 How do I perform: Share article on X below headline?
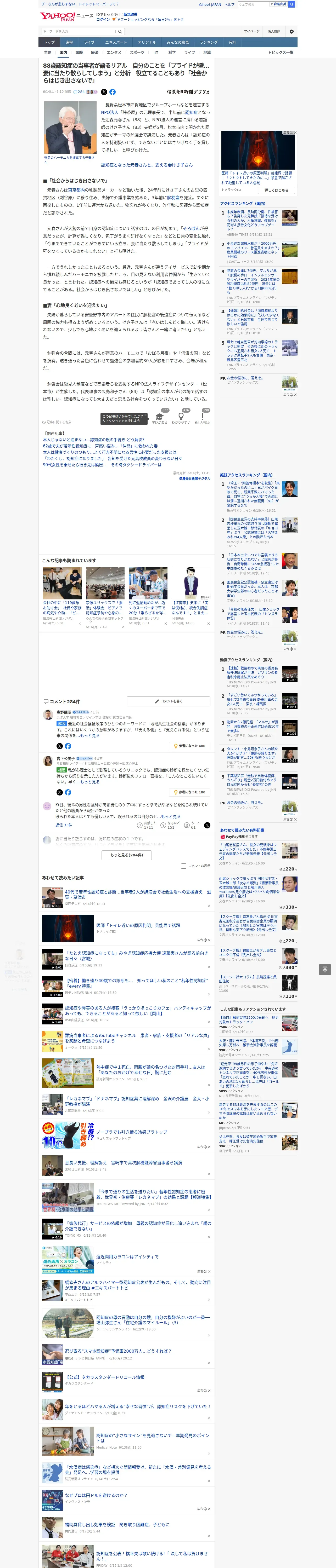click(x=104, y=92)
